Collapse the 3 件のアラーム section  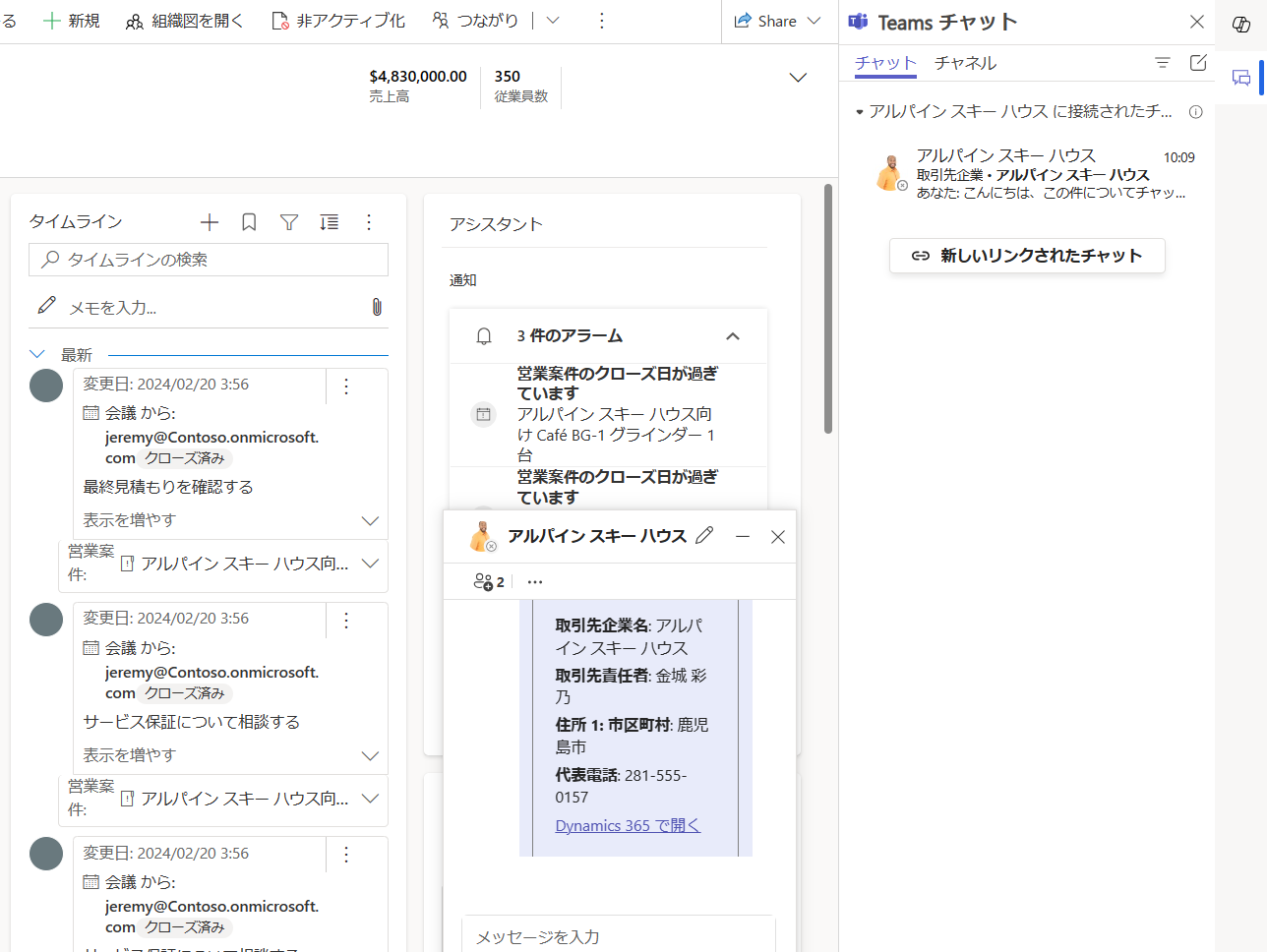(733, 336)
